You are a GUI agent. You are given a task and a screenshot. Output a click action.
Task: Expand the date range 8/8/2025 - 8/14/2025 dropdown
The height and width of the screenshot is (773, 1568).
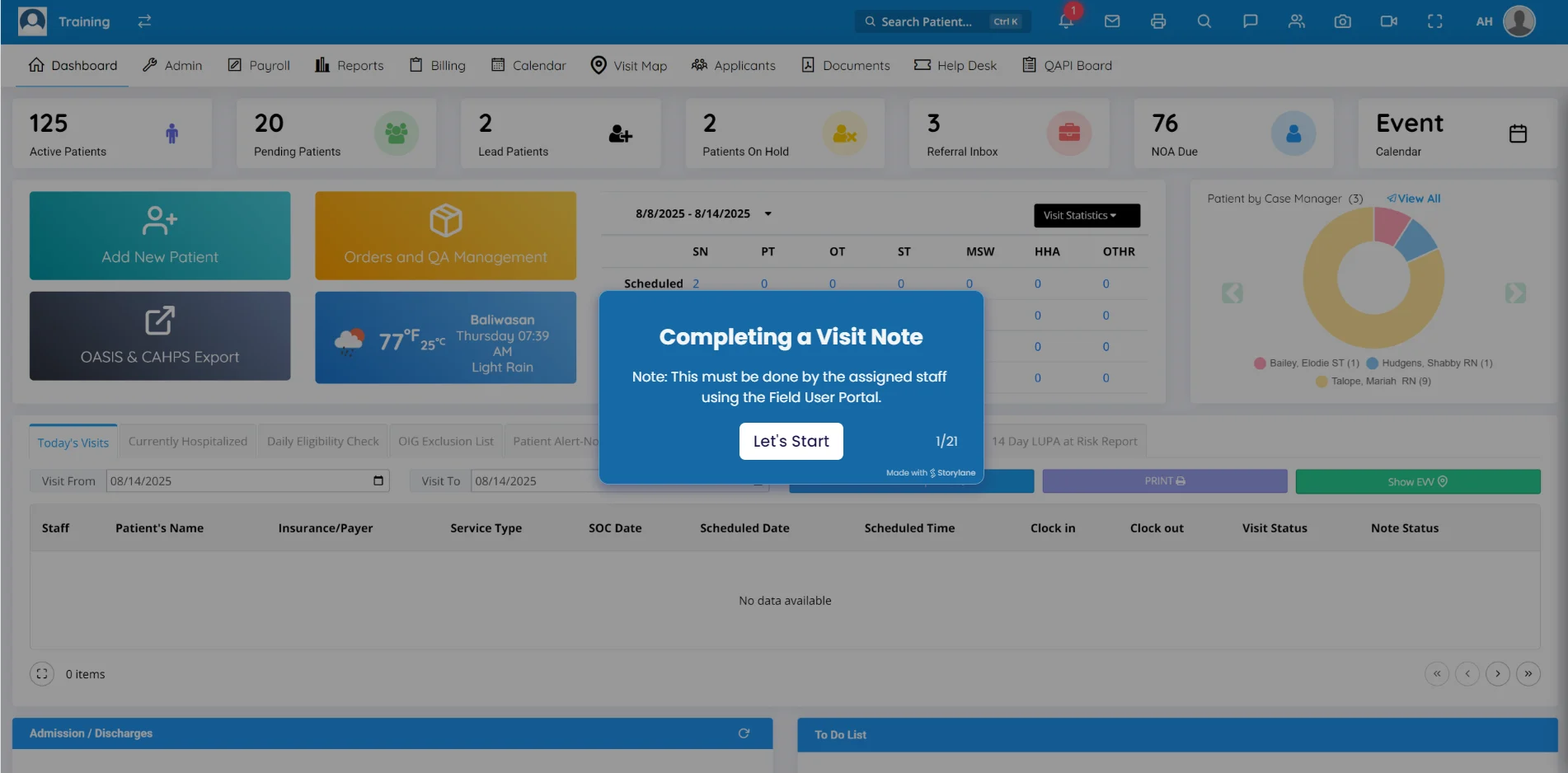768,214
